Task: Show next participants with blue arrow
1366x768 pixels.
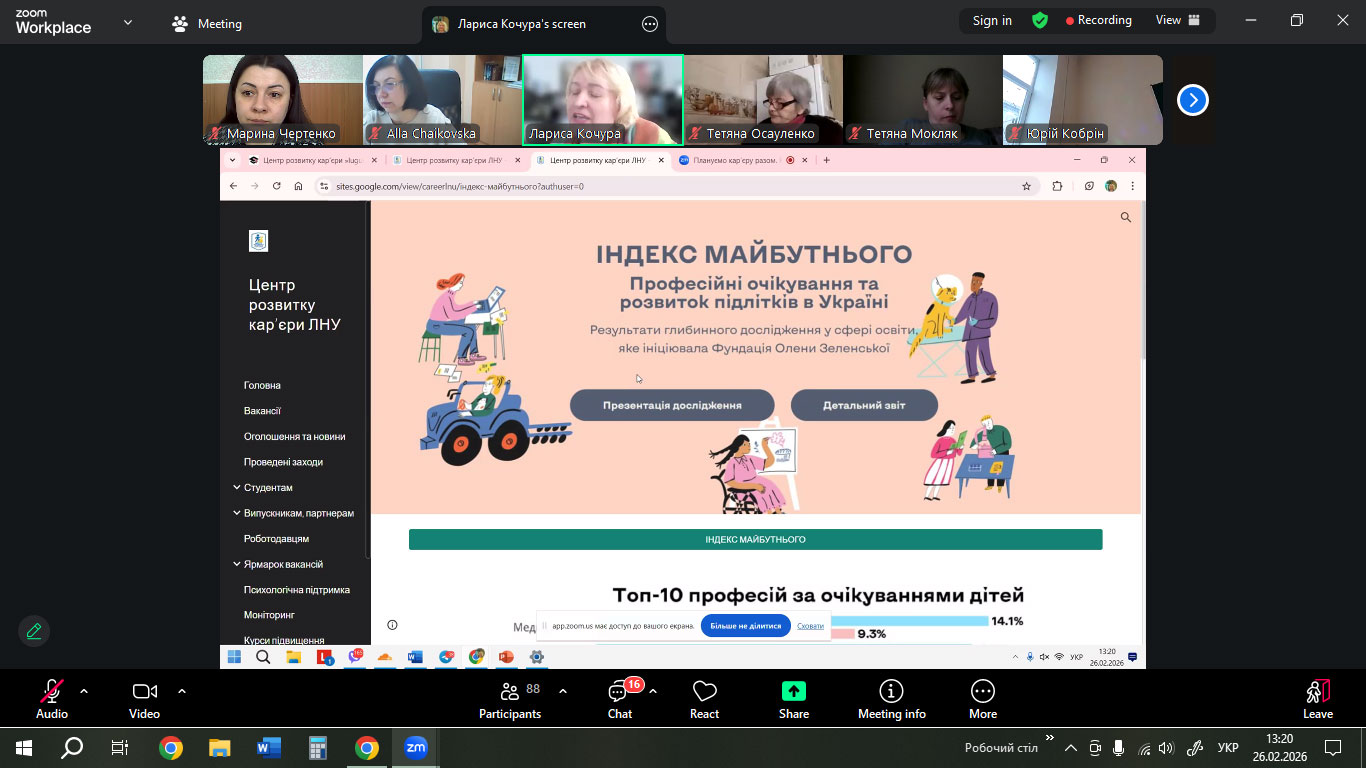Action: [1192, 100]
